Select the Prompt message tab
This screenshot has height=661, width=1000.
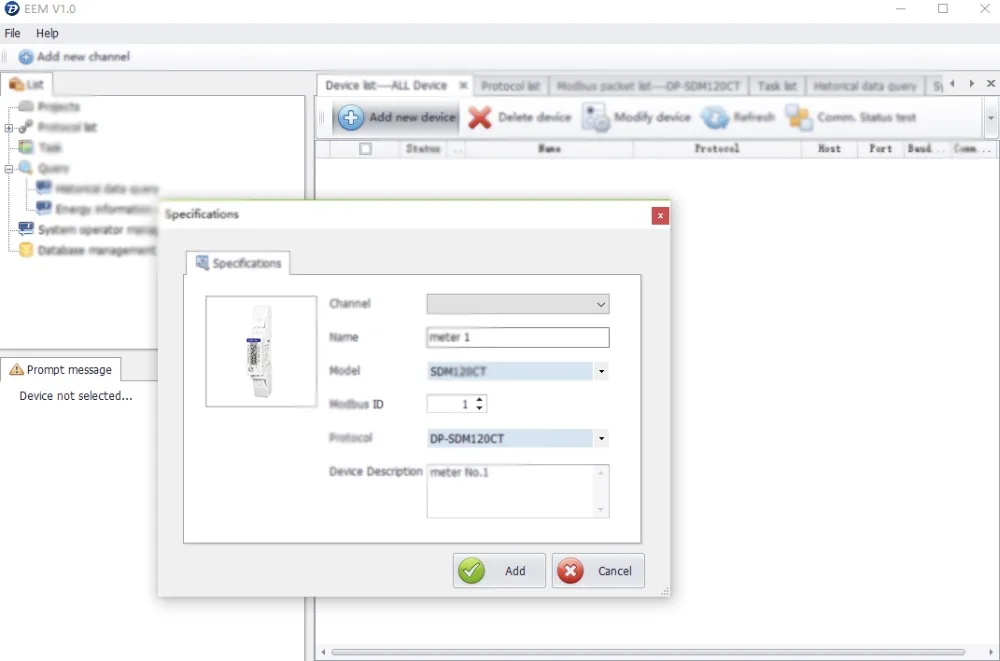pos(61,369)
